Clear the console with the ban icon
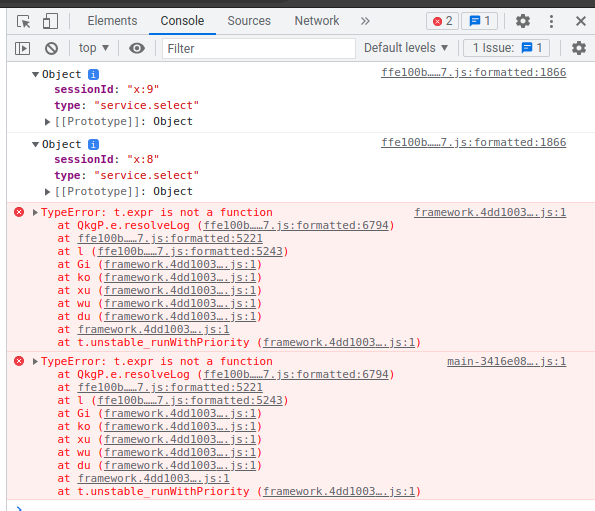 click(51, 49)
